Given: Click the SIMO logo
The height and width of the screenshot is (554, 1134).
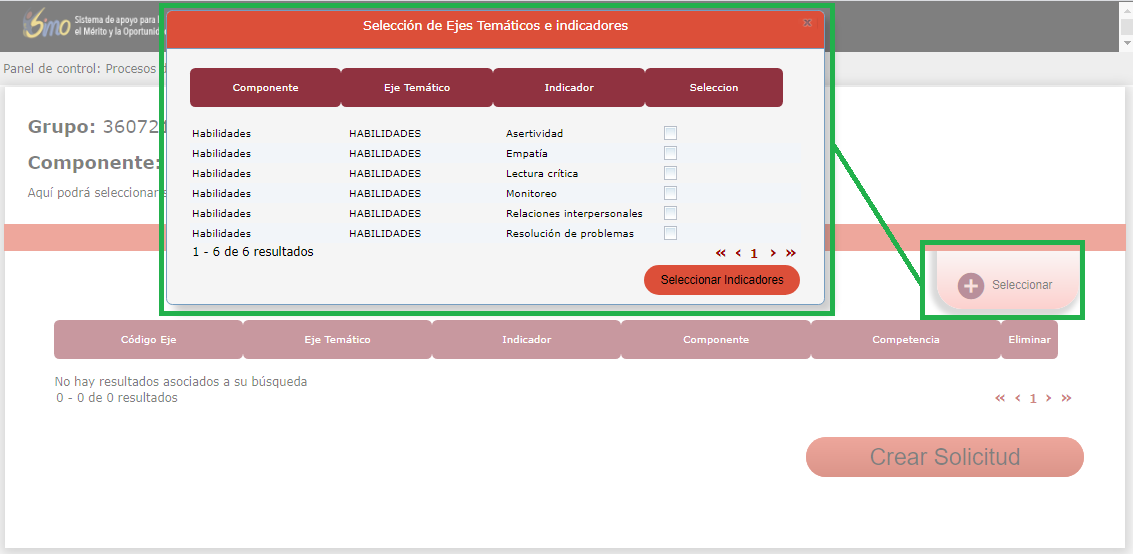Looking at the screenshot, I should click(47, 25).
